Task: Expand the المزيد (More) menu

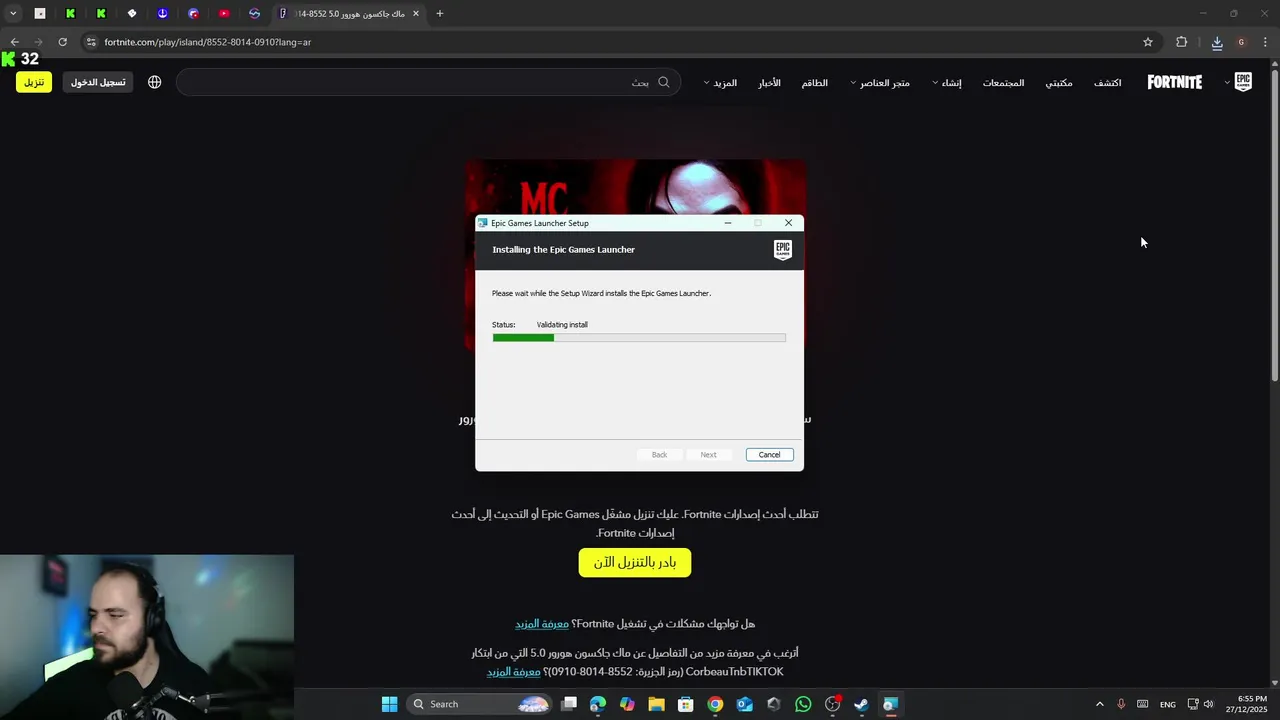Action: [x=720, y=83]
